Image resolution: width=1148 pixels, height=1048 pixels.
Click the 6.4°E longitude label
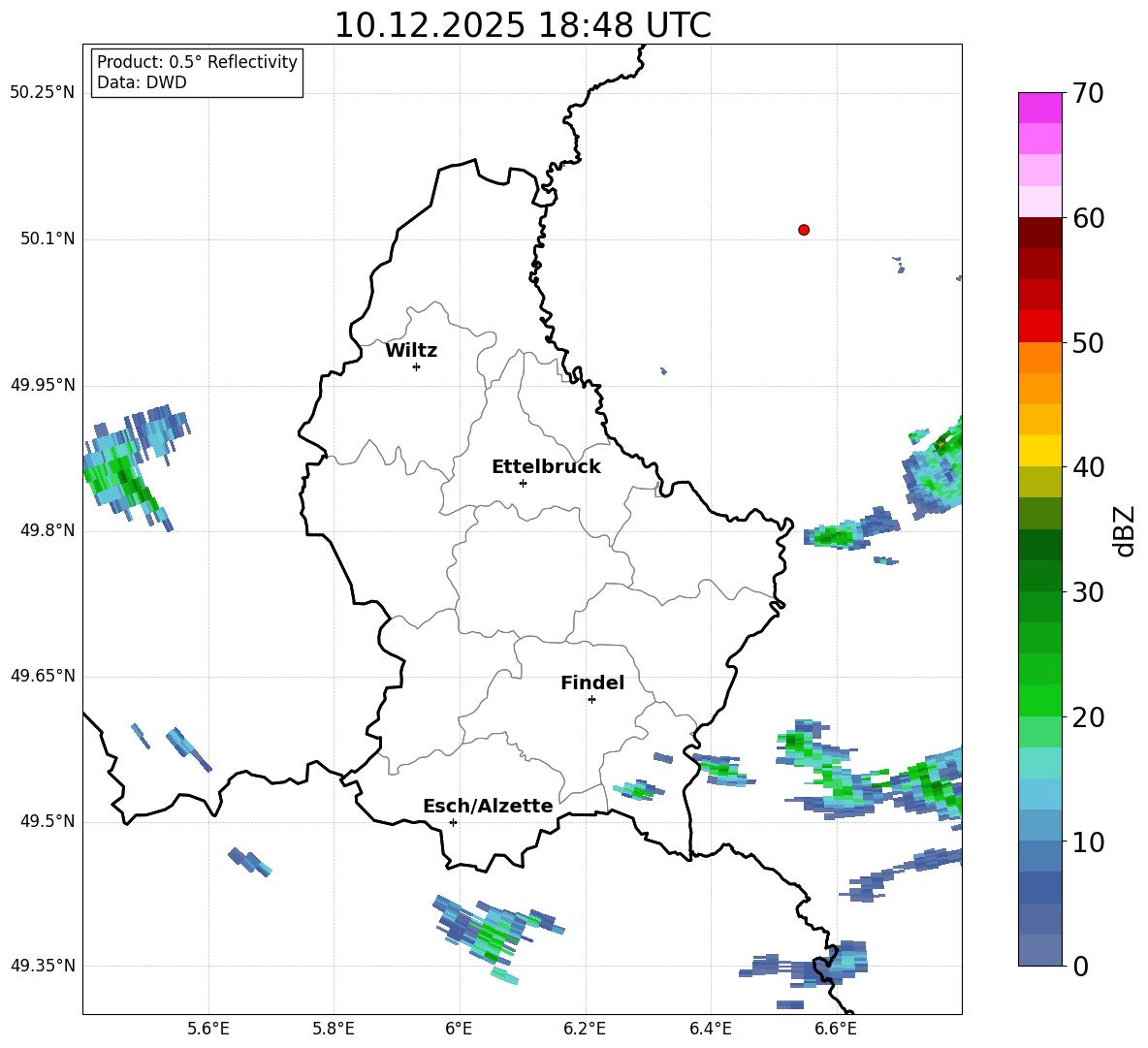[710, 1029]
